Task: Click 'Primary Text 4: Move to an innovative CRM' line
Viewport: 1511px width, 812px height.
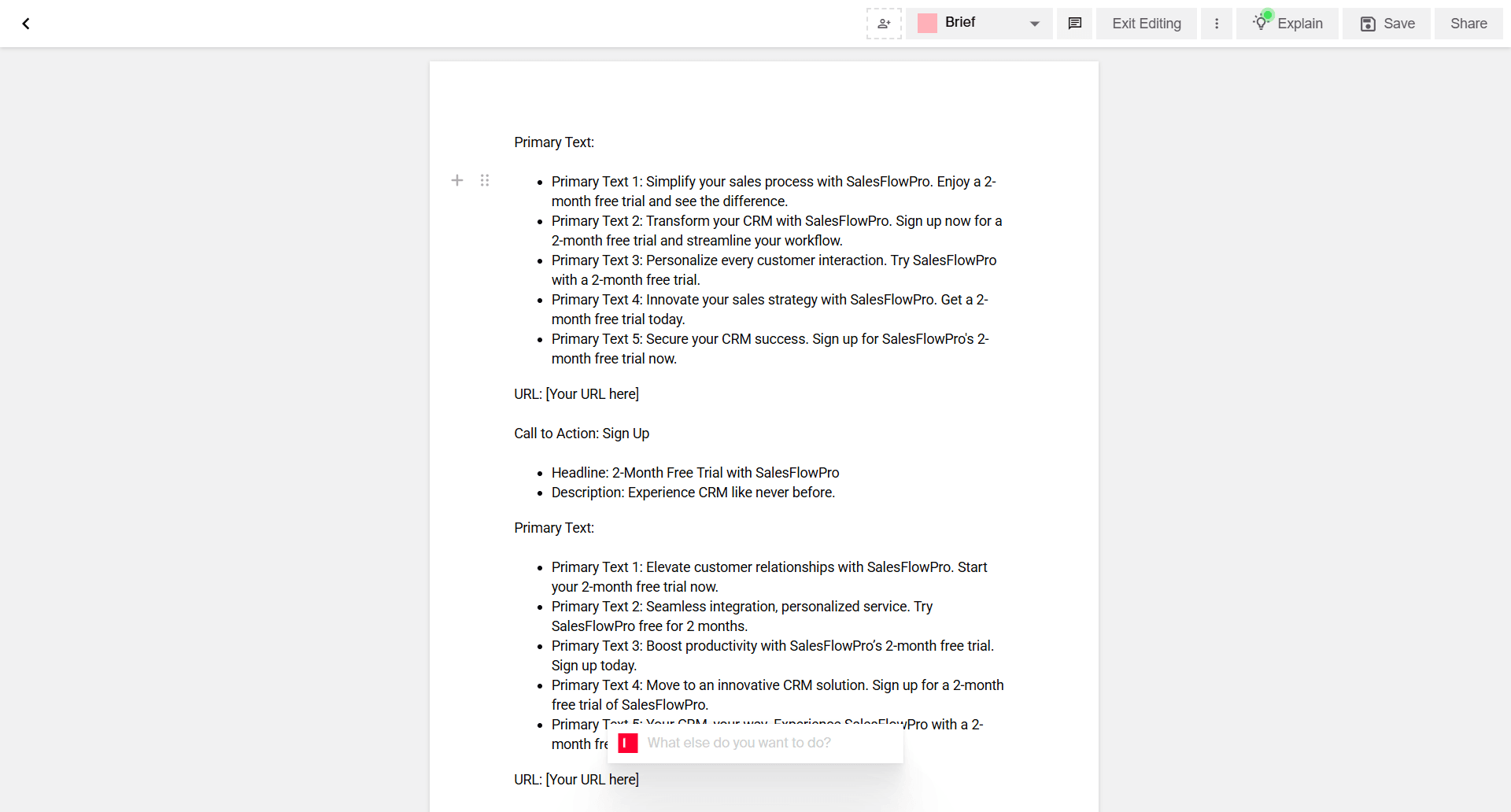Action: (778, 695)
